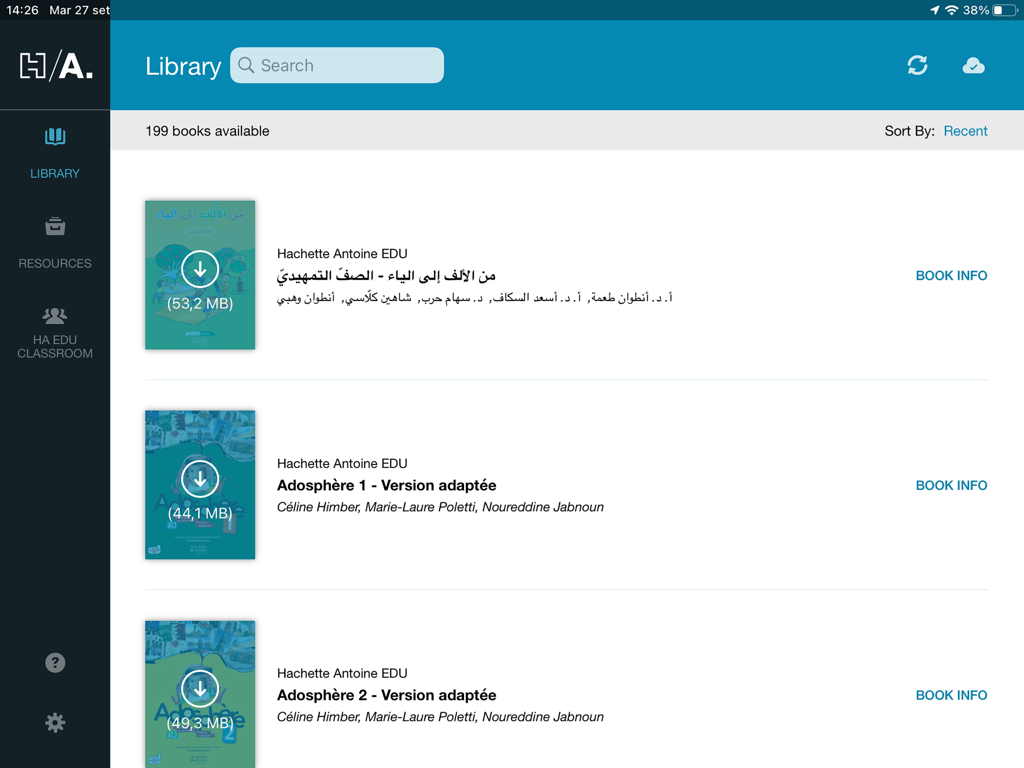Change the sort order via Recent
The image size is (1024, 768).
(965, 130)
